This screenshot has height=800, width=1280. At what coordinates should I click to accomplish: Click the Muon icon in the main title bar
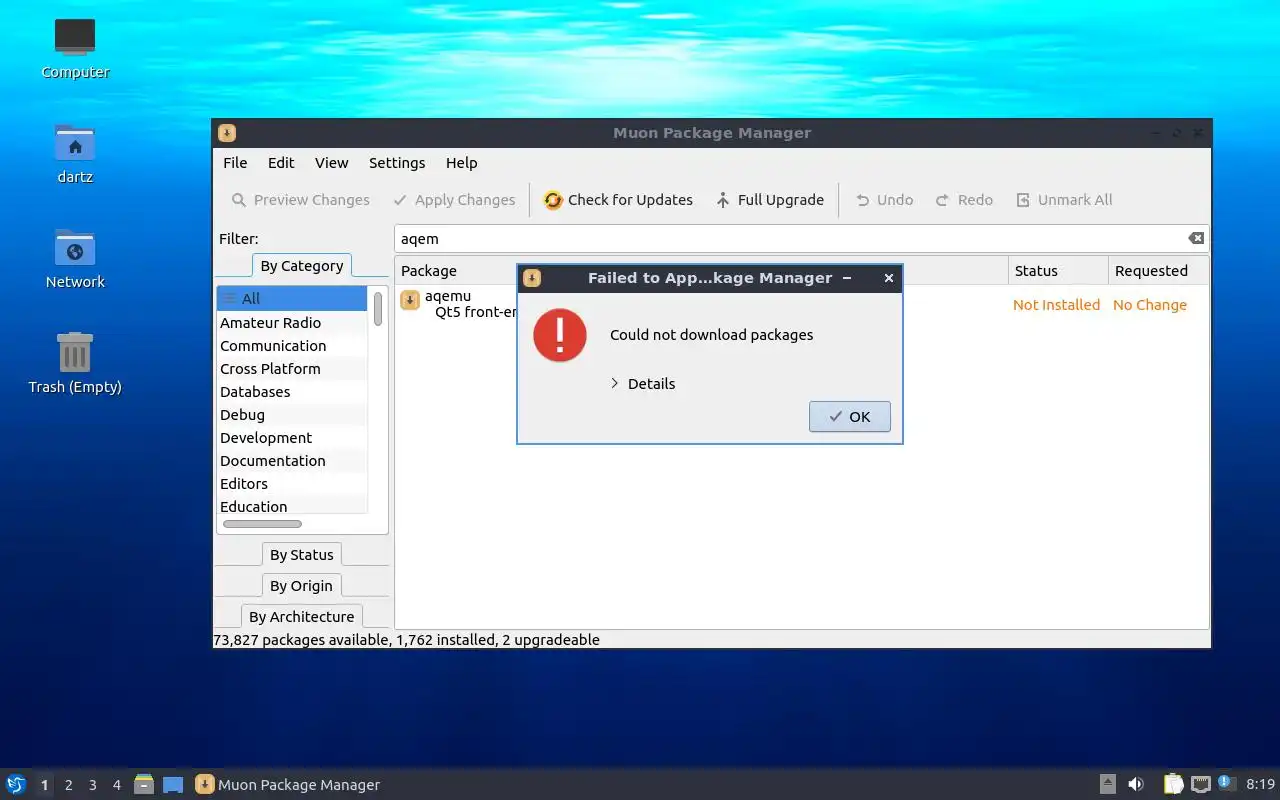227,133
